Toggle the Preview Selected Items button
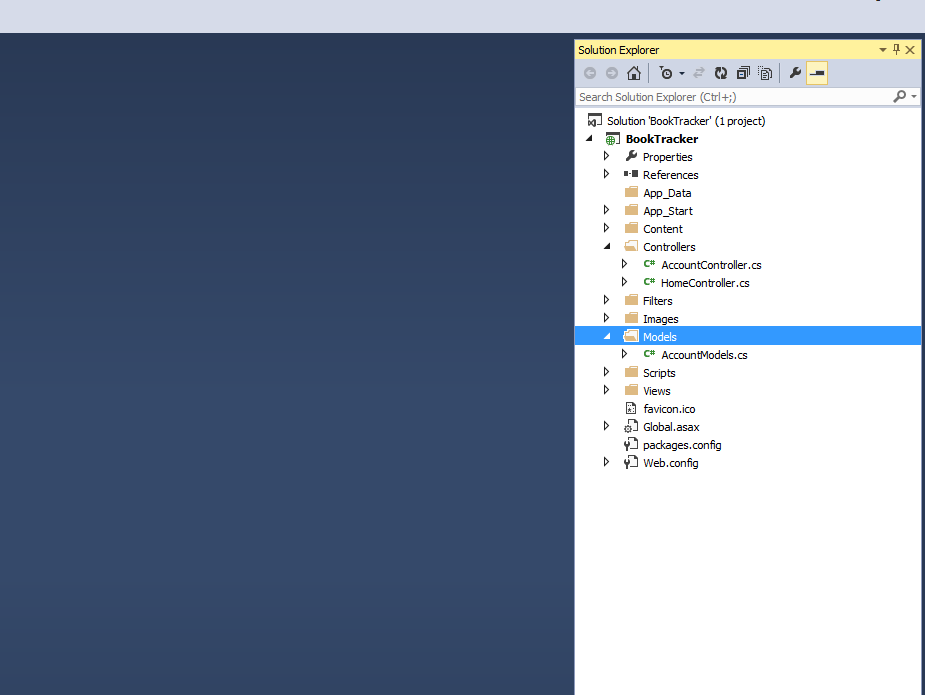This screenshot has width=925, height=695. click(x=817, y=73)
